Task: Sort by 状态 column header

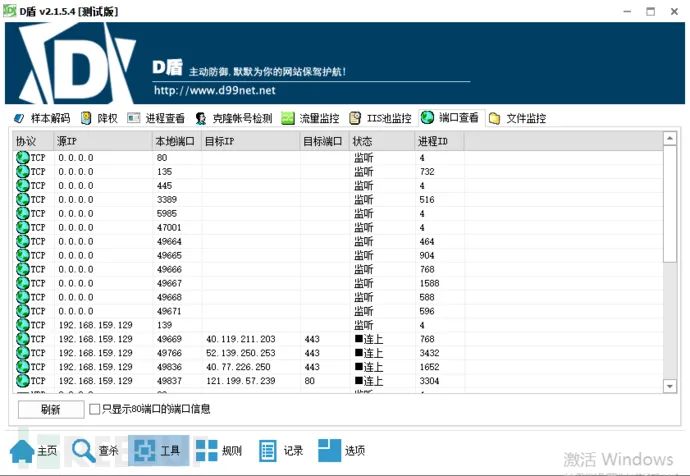Action: coord(382,141)
